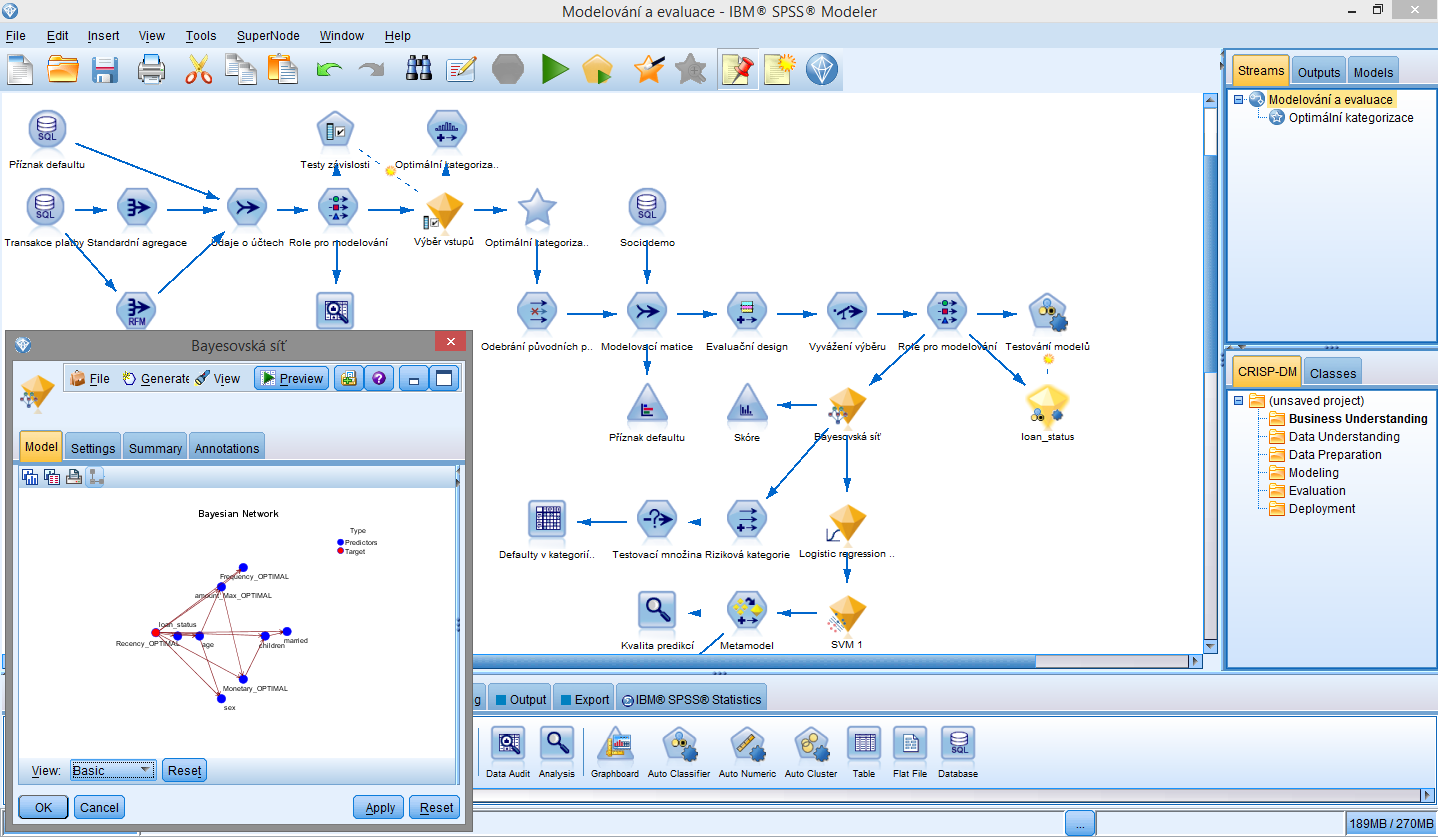Select the Příznak defaultu SQL source node
1438x838 pixels.
46,130
